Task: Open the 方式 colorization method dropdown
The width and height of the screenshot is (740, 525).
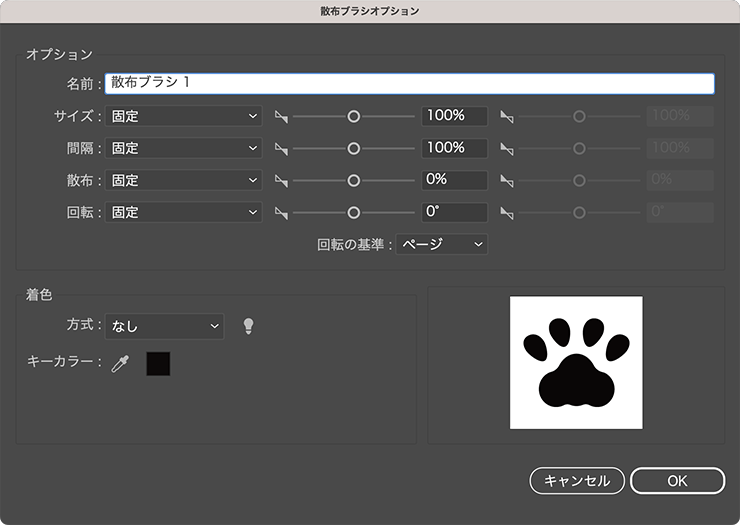Action: tap(165, 326)
